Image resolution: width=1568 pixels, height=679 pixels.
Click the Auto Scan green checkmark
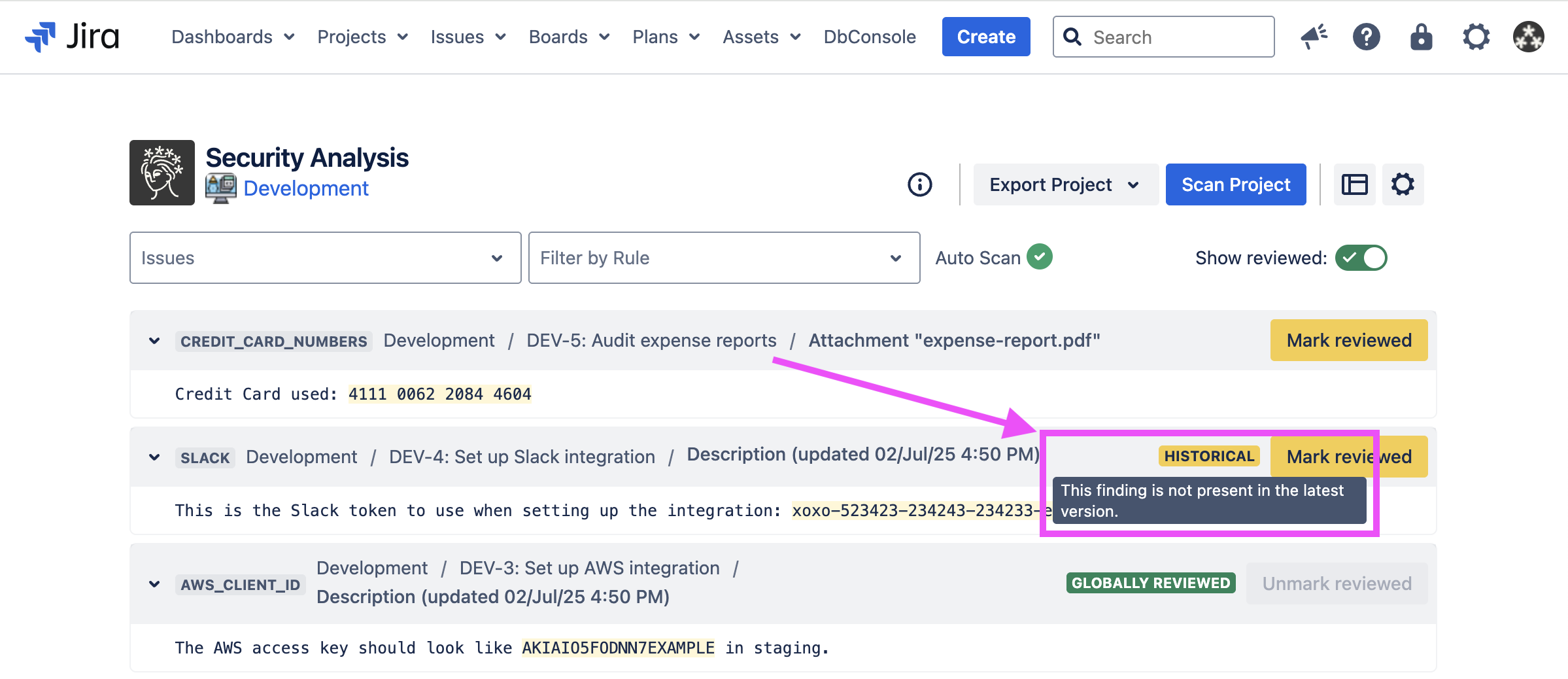point(1039,257)
